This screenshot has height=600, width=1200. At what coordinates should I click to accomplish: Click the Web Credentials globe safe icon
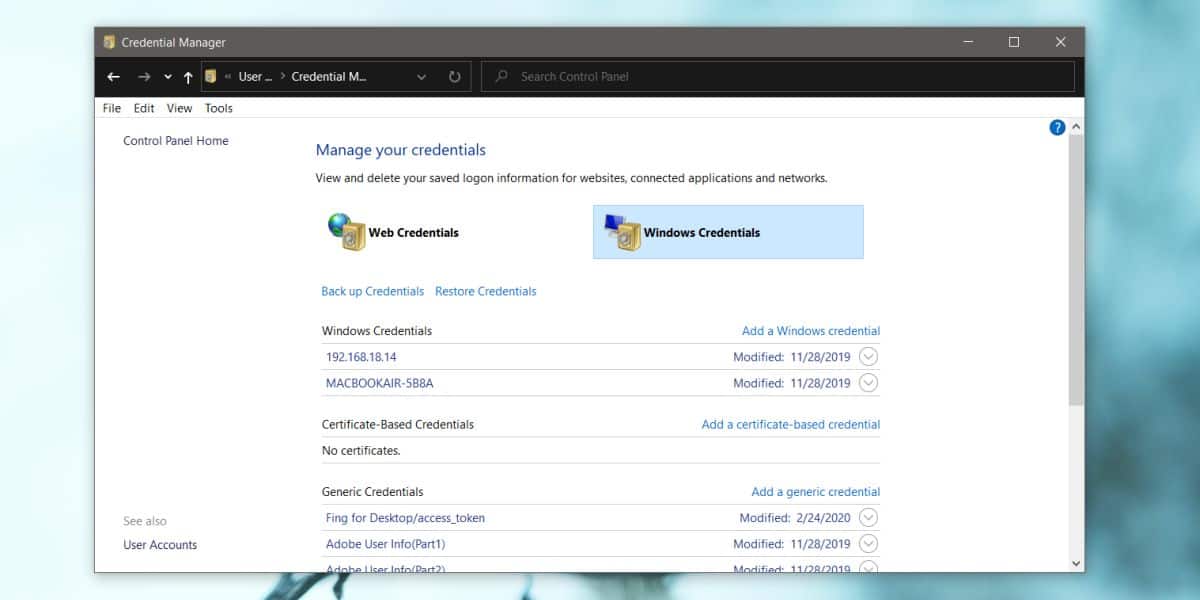(347, 231)
